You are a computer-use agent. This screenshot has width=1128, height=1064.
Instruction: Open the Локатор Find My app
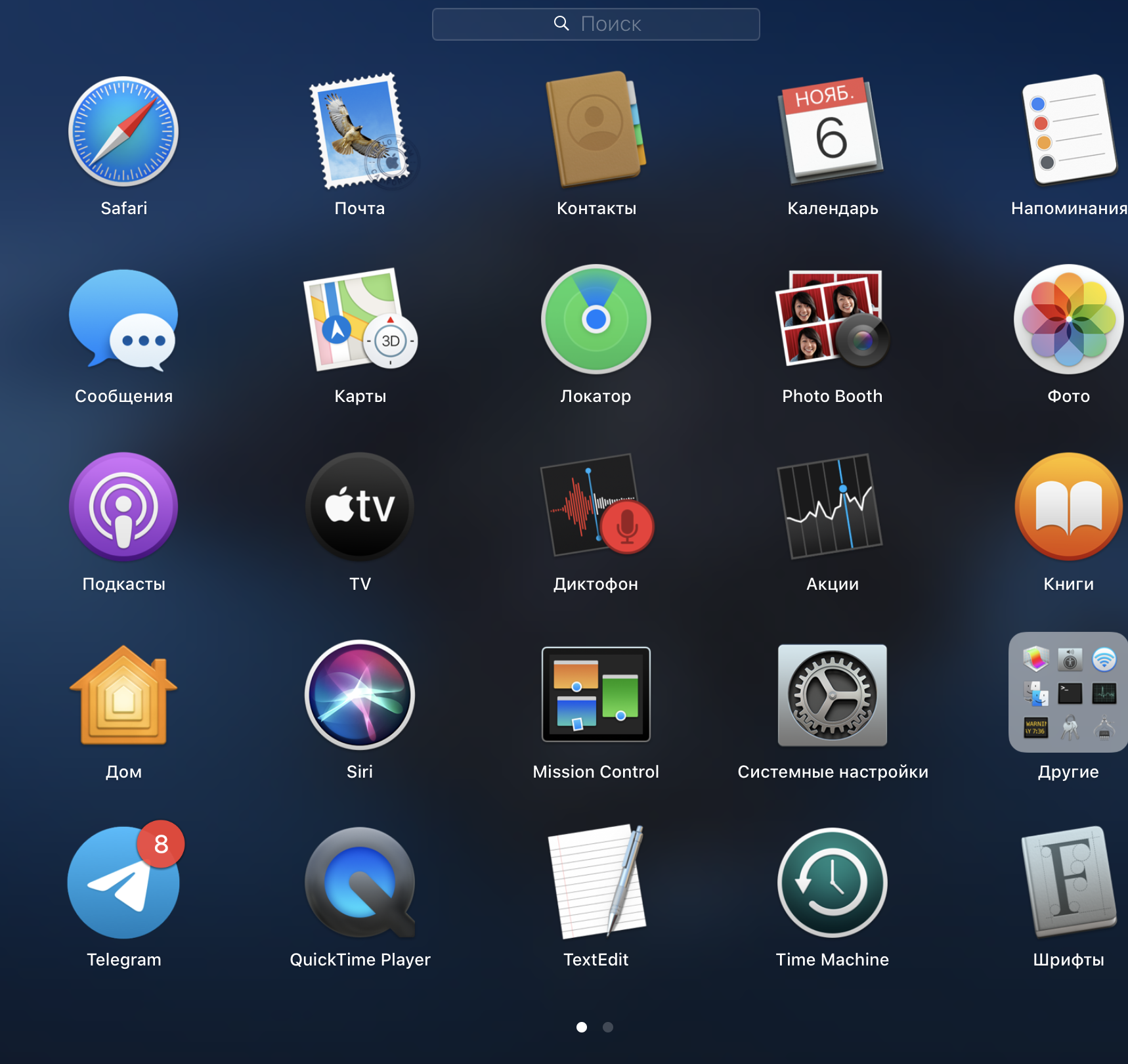(x=596, y=319)
